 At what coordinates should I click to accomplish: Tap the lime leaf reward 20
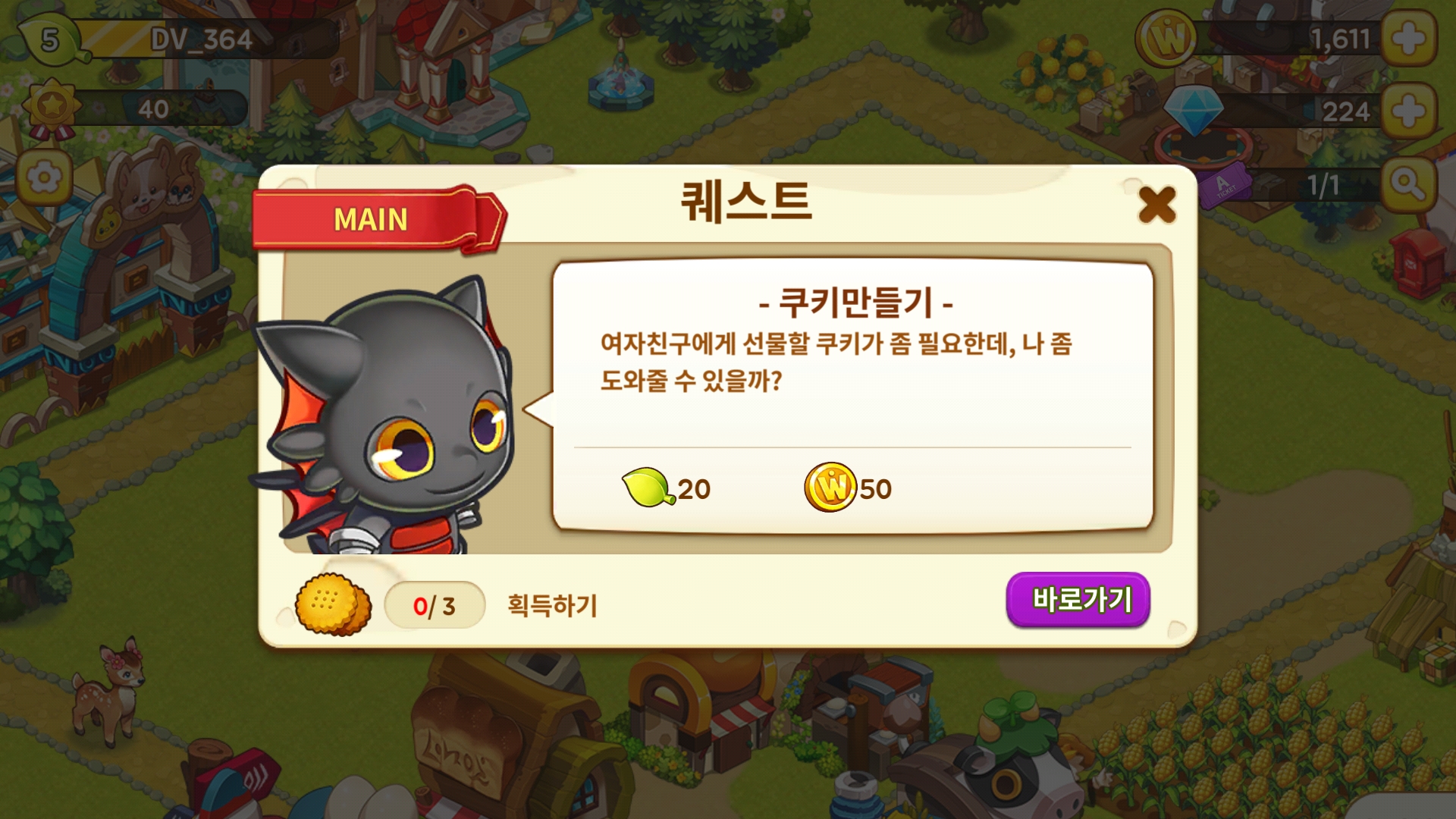tap(666, 488)
